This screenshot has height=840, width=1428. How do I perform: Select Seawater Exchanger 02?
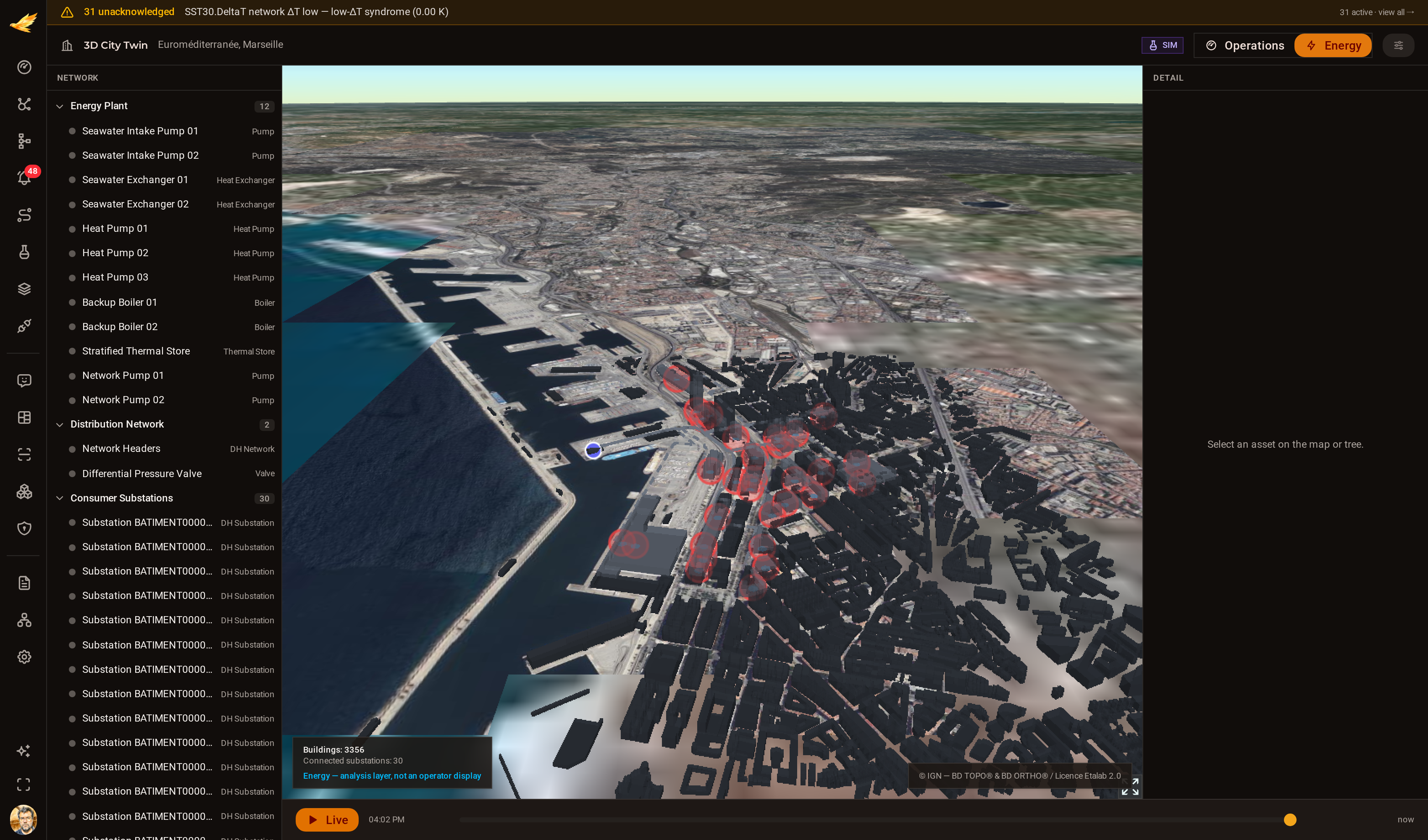tap(164, 204)
